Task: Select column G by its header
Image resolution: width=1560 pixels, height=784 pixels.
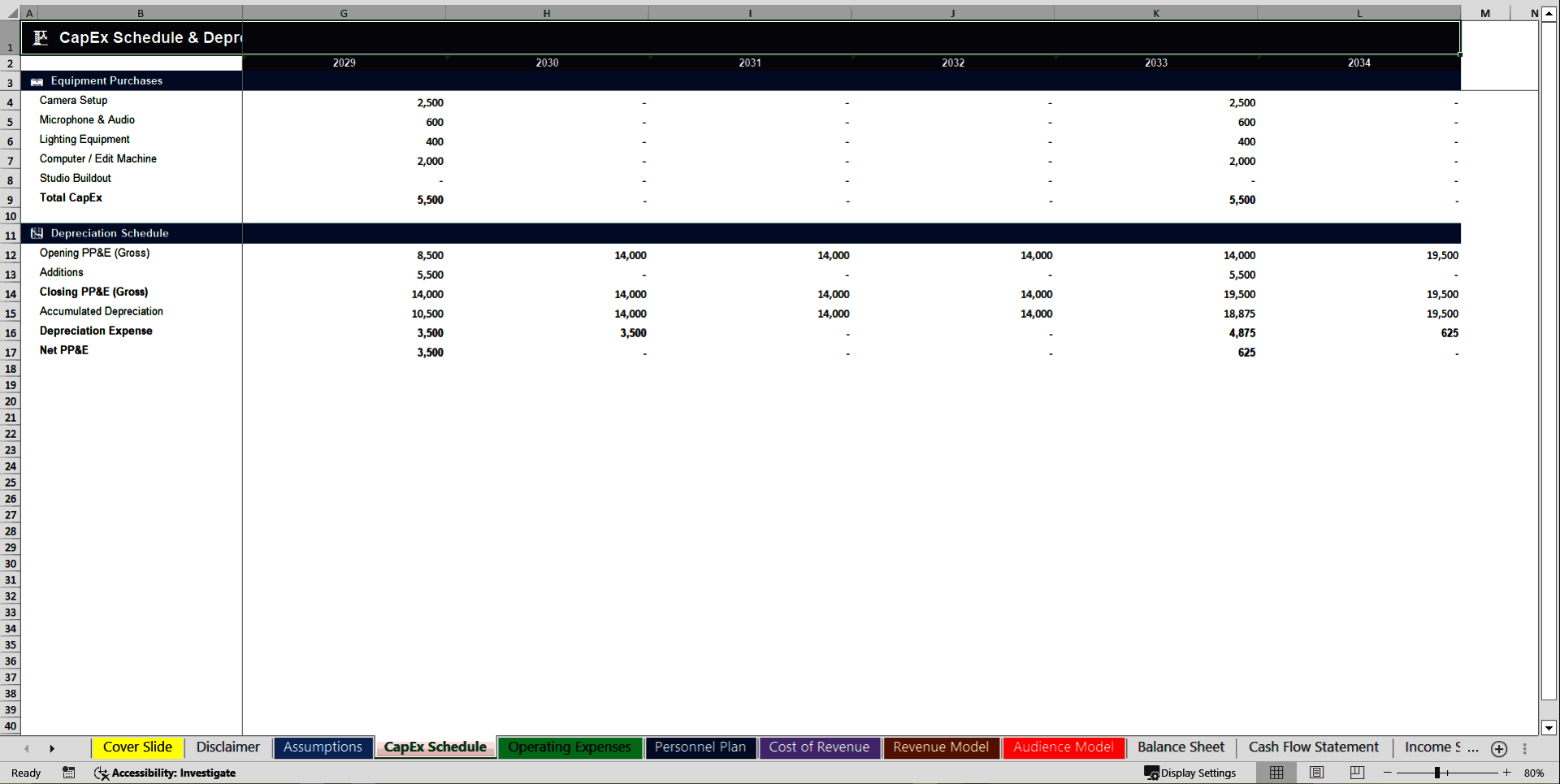Action: coord(344,13)
